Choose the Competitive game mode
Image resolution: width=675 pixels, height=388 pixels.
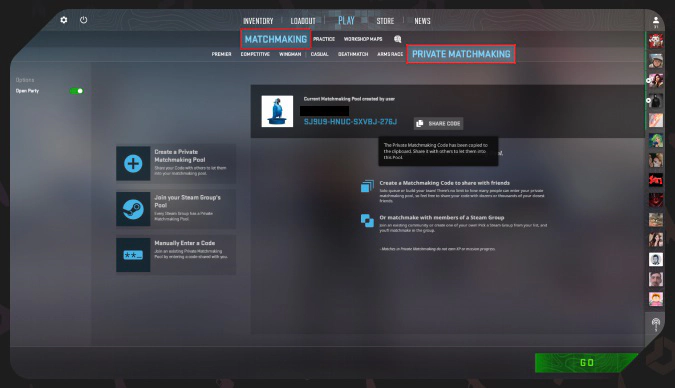pos(255,54)
